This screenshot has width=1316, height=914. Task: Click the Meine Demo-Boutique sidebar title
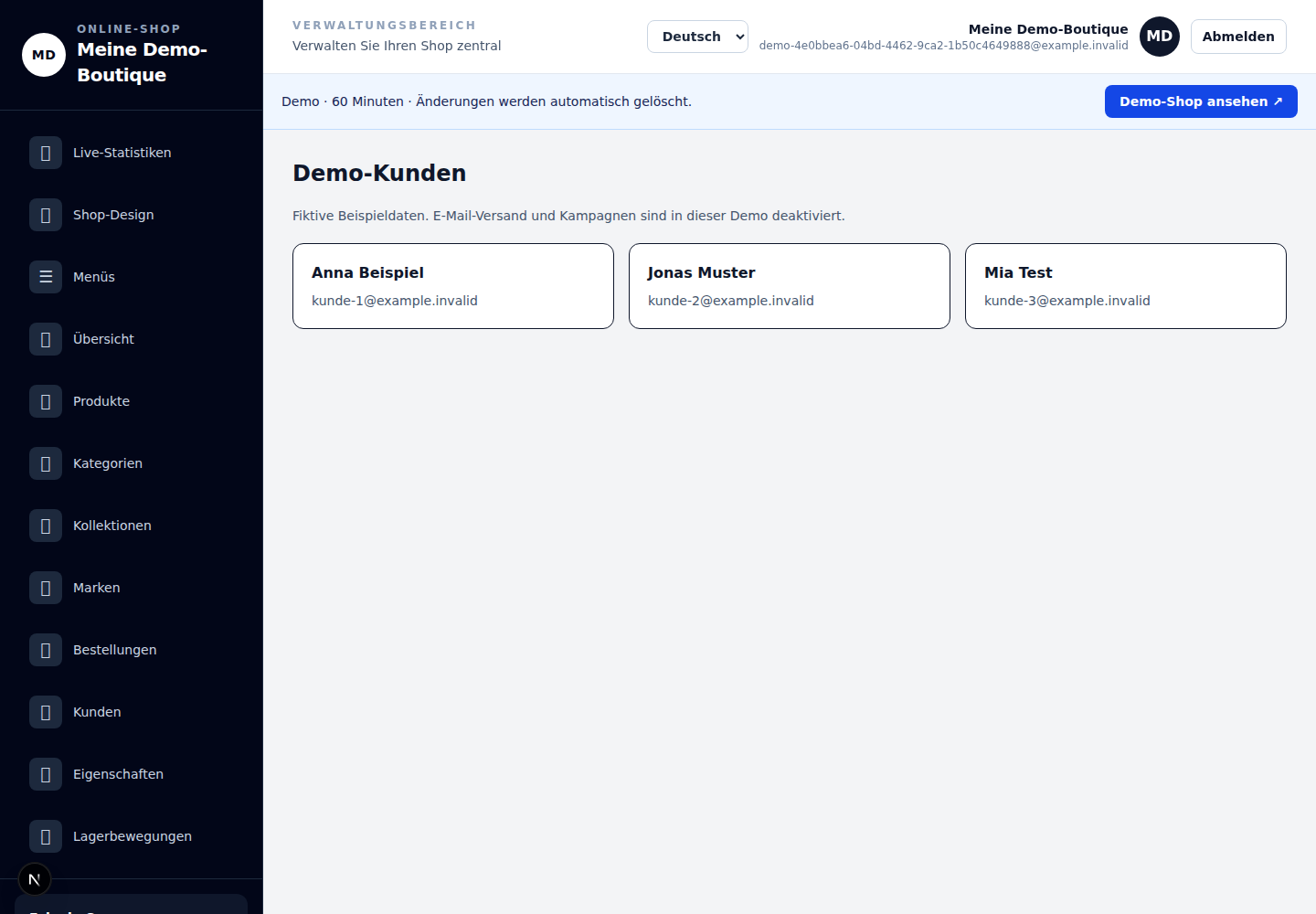tap(143, 62)
